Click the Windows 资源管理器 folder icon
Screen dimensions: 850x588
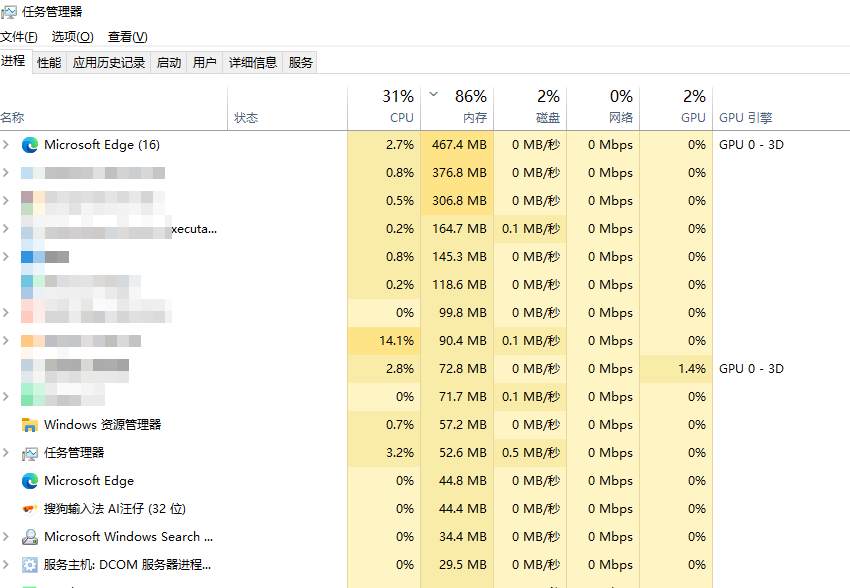[30, 425]
